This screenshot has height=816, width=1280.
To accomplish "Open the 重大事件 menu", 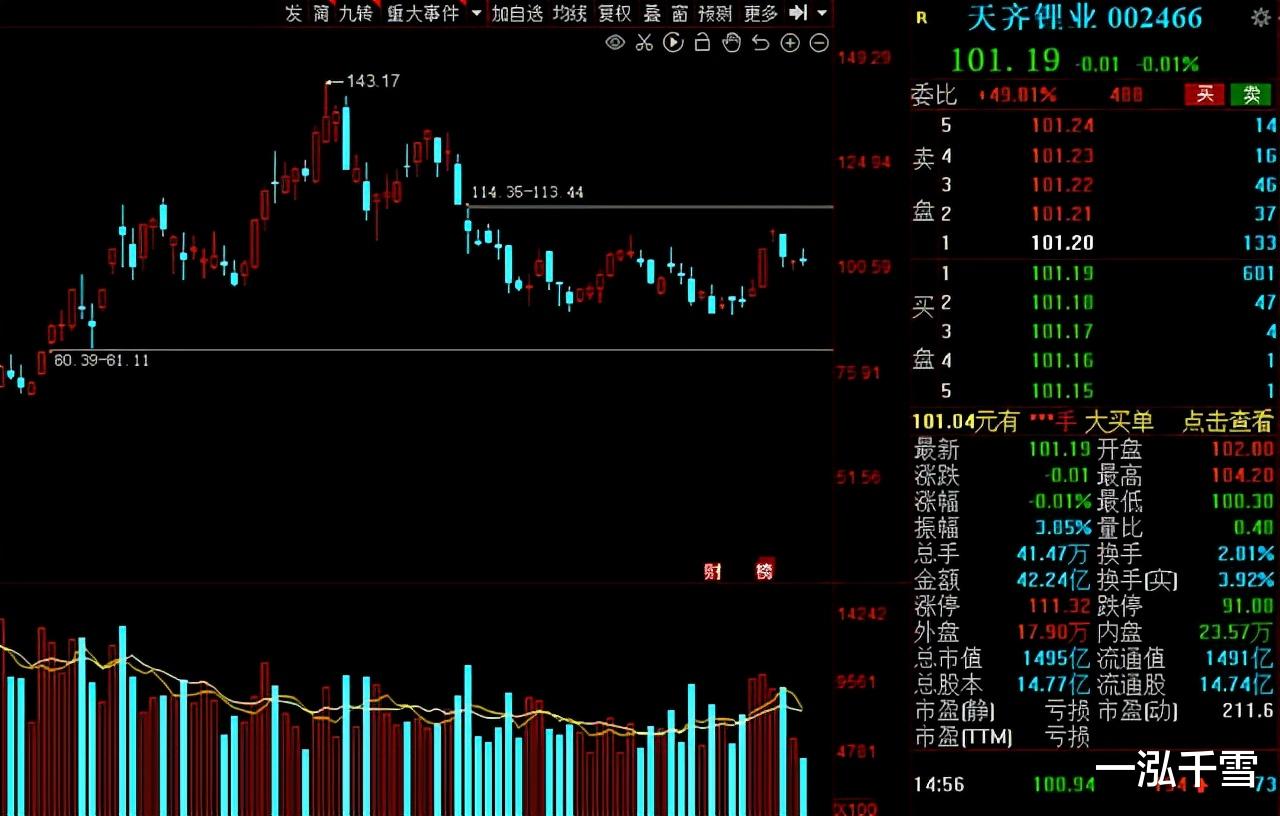I will click(423, 13).
